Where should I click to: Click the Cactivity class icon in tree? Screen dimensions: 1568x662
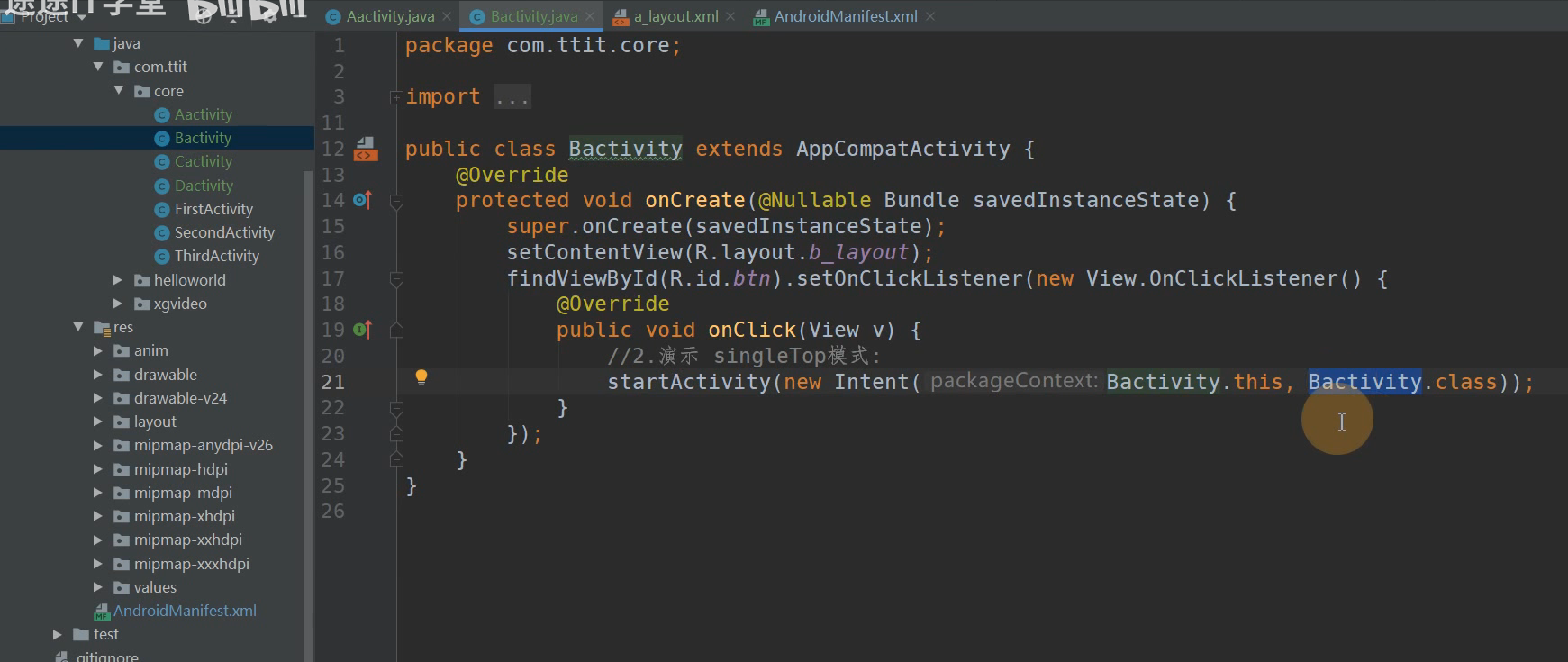pos(162,162)
